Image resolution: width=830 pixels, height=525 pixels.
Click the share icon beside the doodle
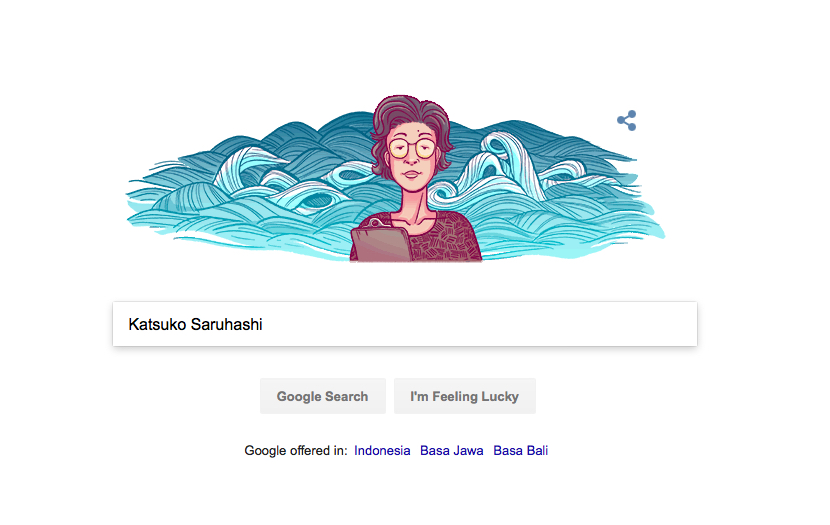point(627,121)
